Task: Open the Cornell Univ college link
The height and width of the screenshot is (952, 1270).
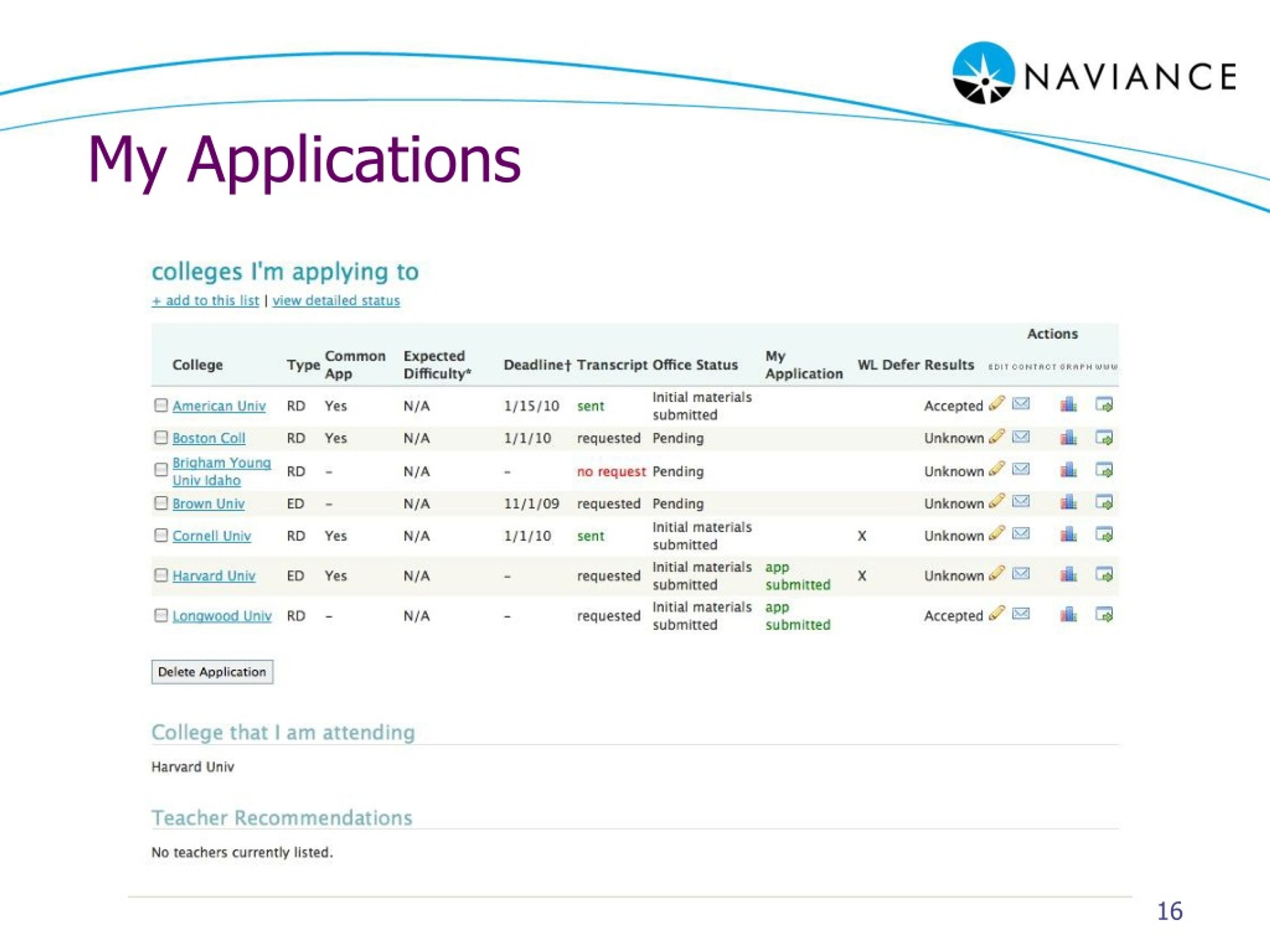Action: 211,535
